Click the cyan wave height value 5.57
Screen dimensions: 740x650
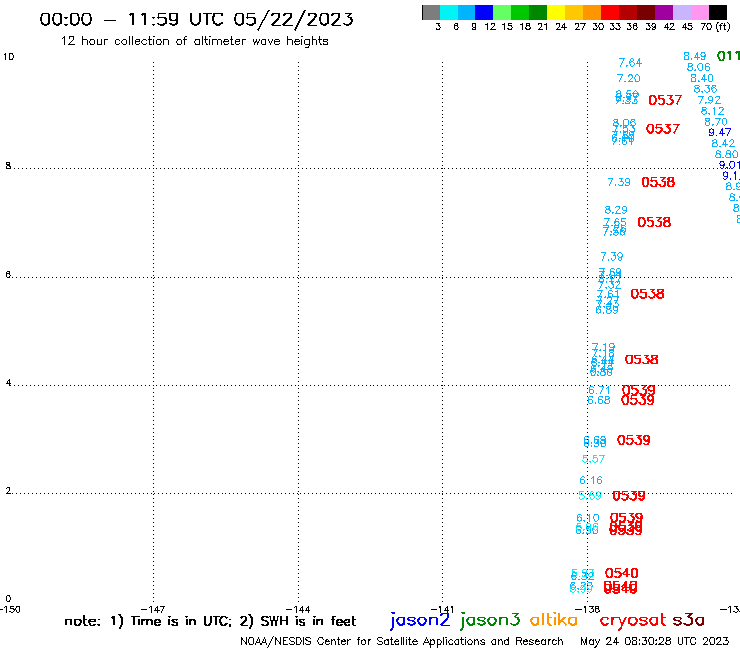(593, 459)
